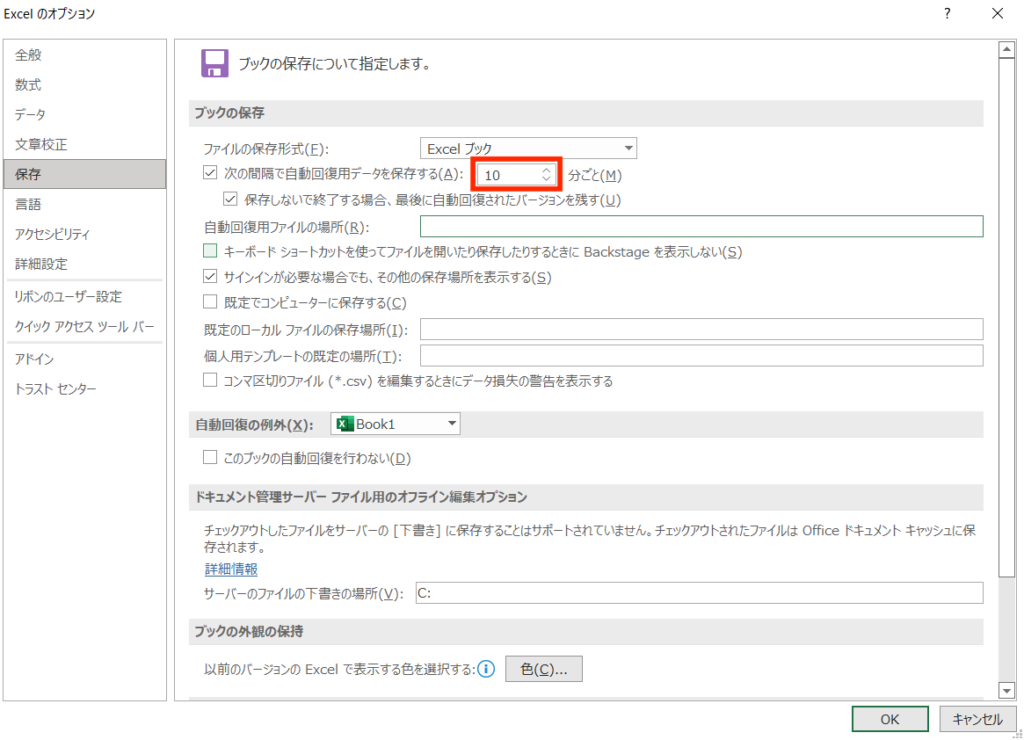1024x740 pixels.
Task: Click the help question mark icon
Action: click(x=946, y=14)
